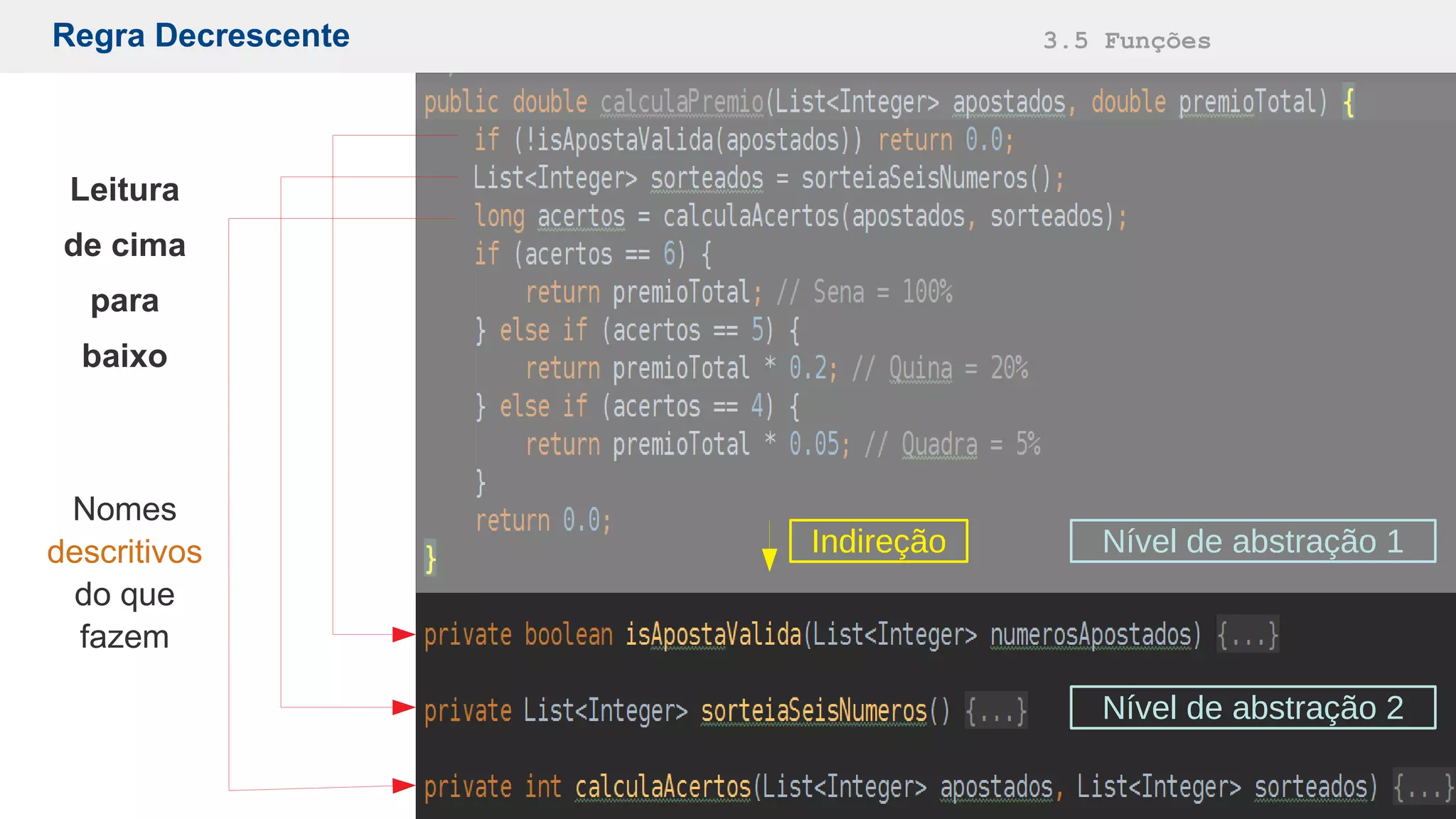Click the Nível de abstração 1 box

[x=1252, y=541]
